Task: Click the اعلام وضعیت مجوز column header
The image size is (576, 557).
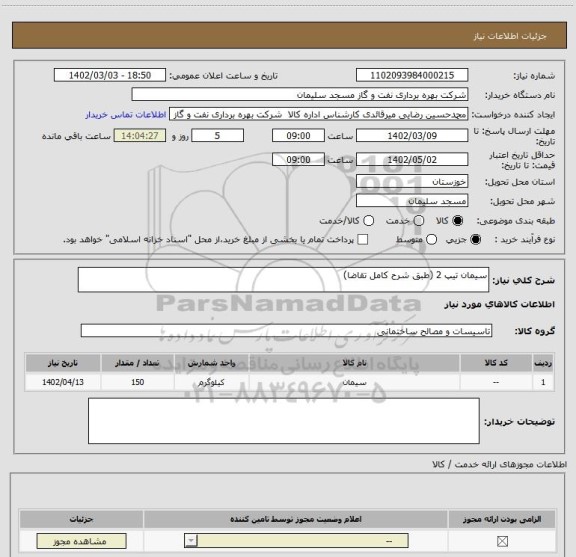Action: click(x=296, y=519)
